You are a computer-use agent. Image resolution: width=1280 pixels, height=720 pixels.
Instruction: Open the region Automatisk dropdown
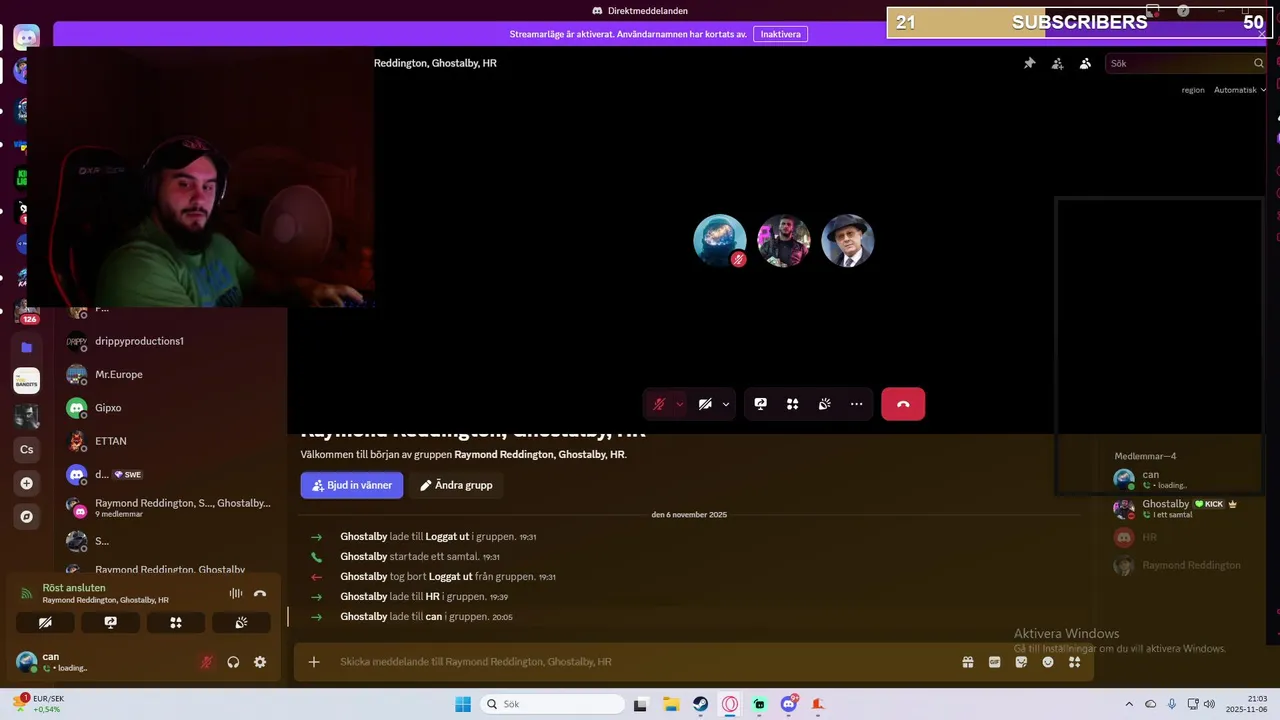pos(1239,90)
